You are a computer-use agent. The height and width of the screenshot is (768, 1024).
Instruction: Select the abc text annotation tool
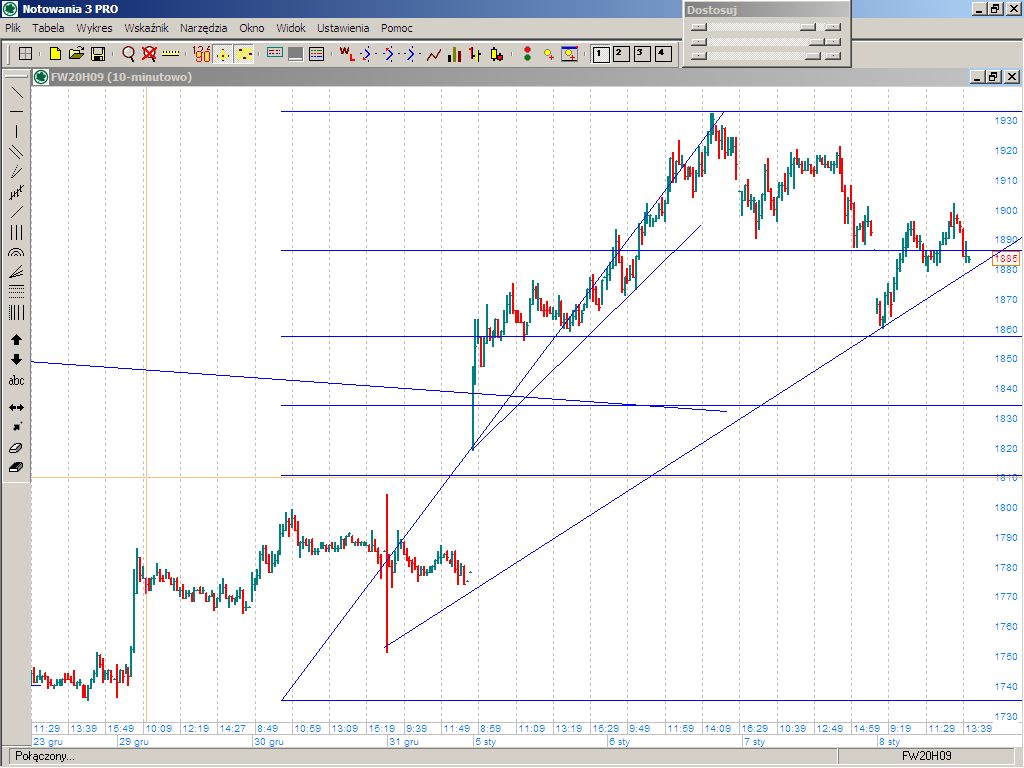click(16, 381)
